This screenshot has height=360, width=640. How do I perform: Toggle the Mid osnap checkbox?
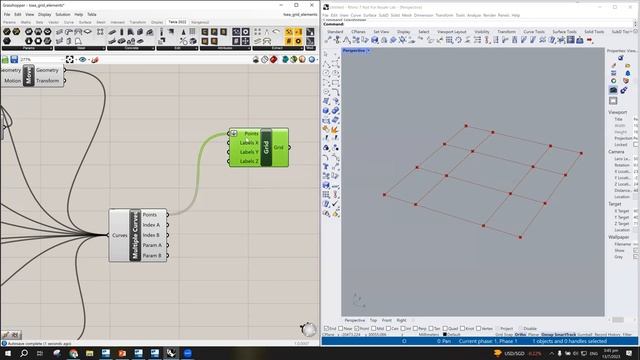click(373, 328)
